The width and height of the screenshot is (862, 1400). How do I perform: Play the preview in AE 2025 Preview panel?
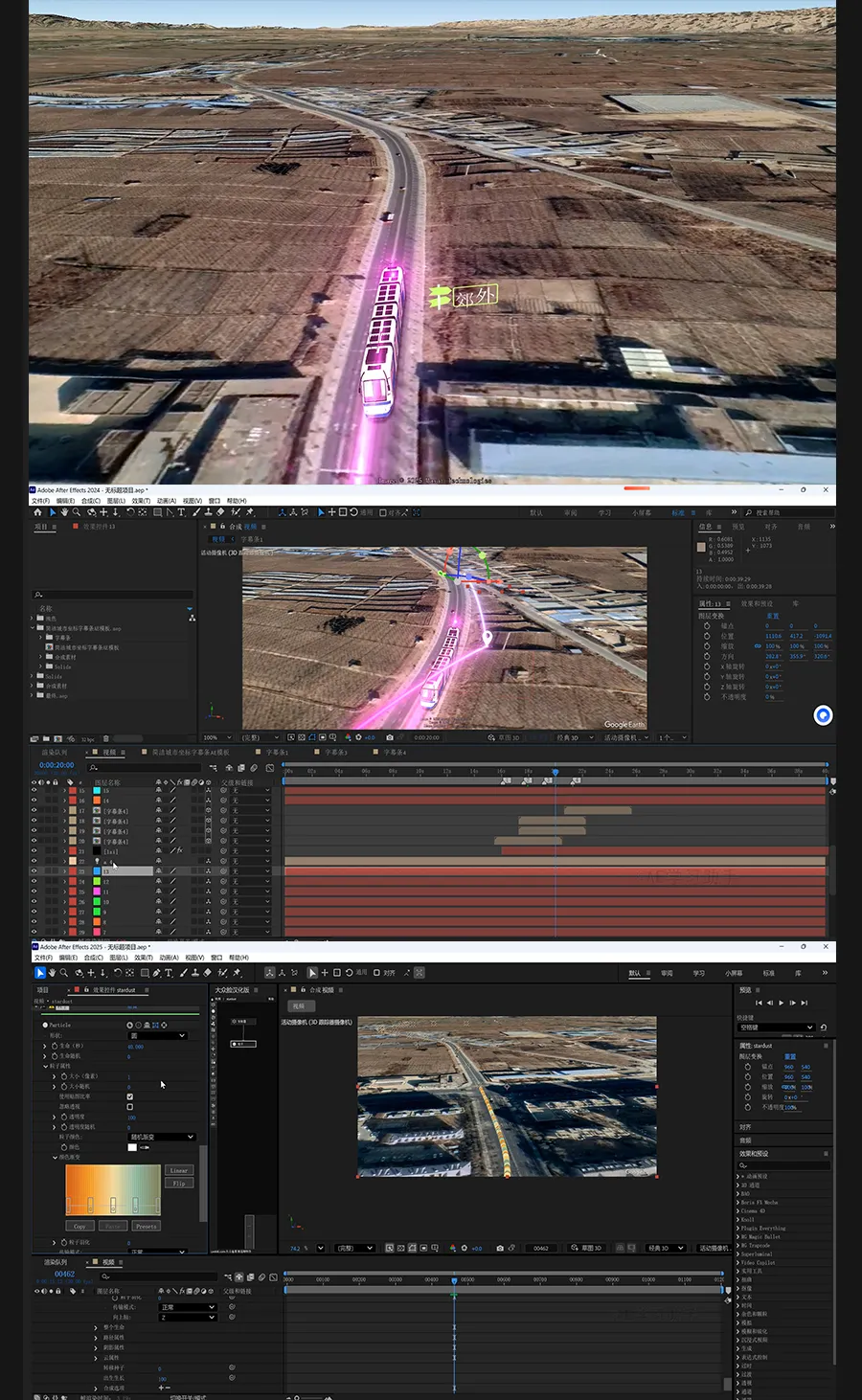pos(781,1003)
